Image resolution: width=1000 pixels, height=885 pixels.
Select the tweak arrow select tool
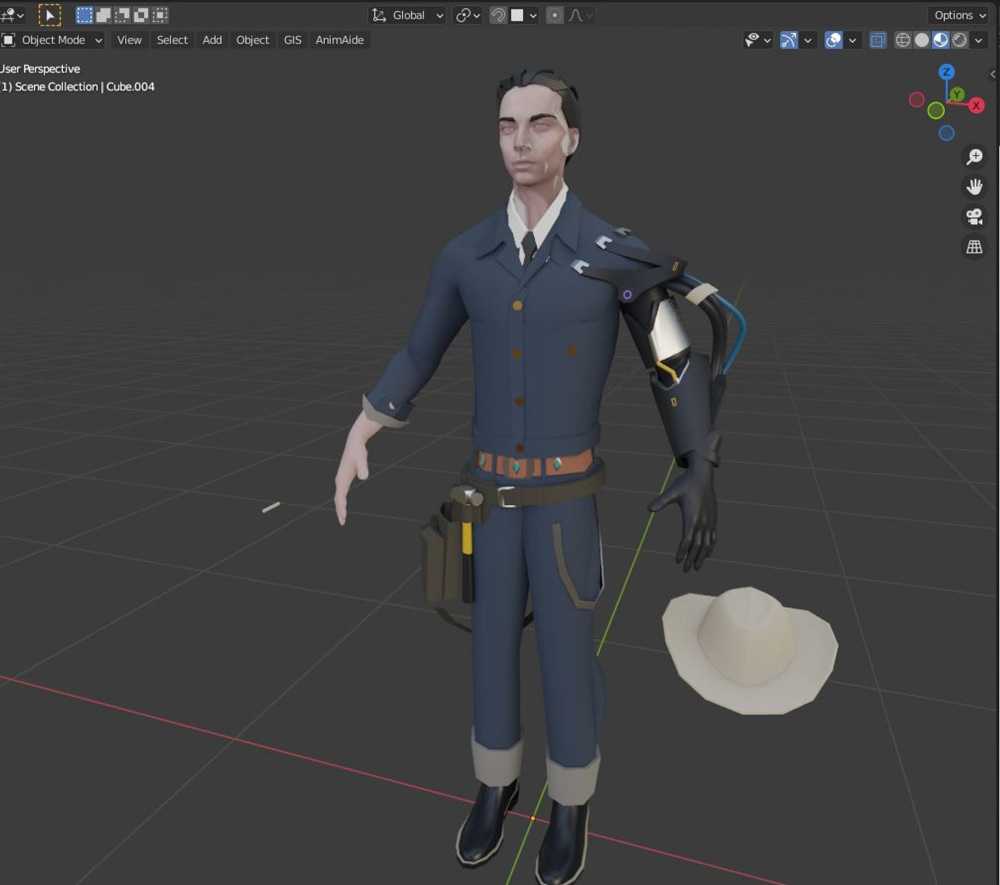coord(49,15)
